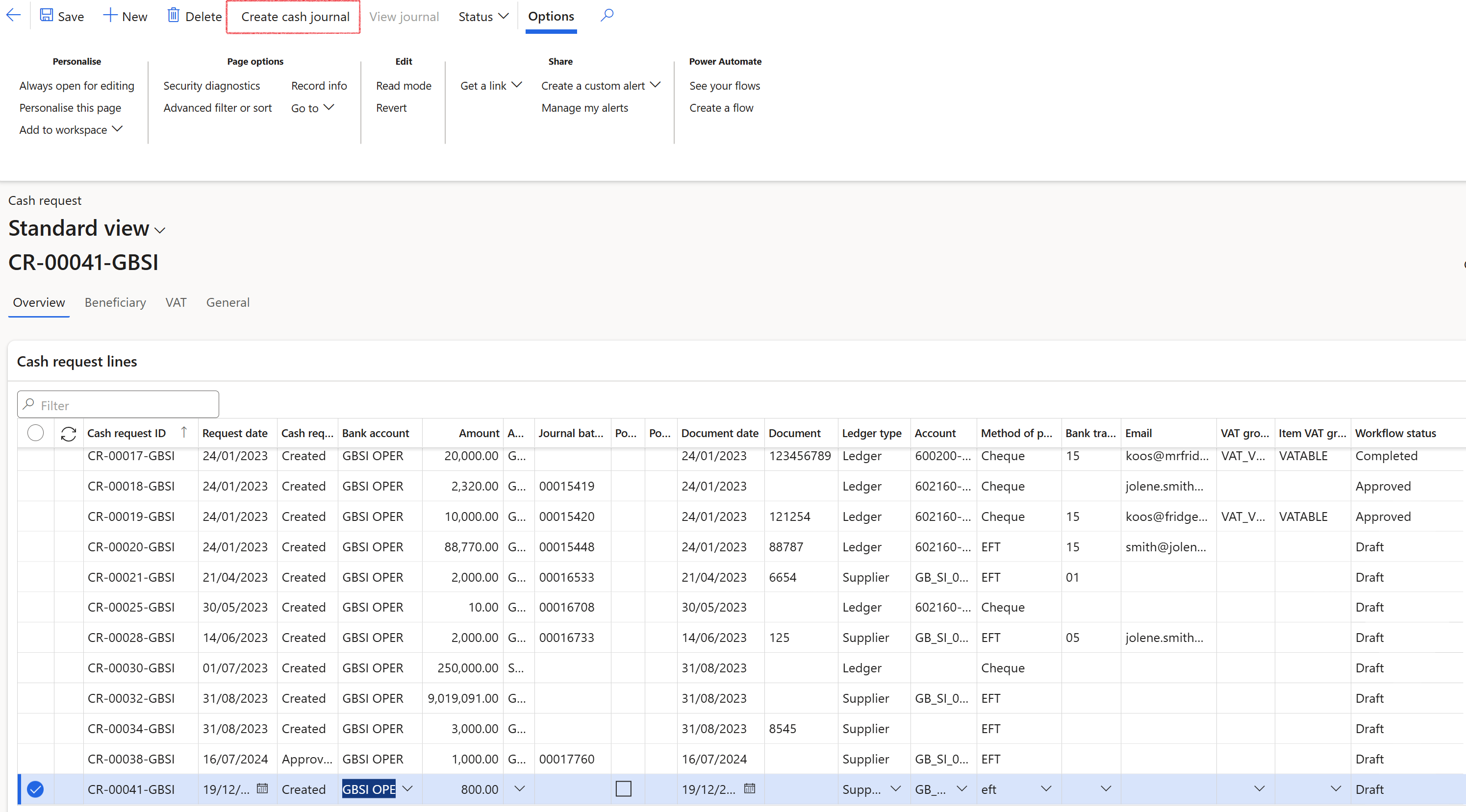This screenshot has height=812, width=1466.
Task: Click journal batch 00015419
Action: (x=566, y=486)
